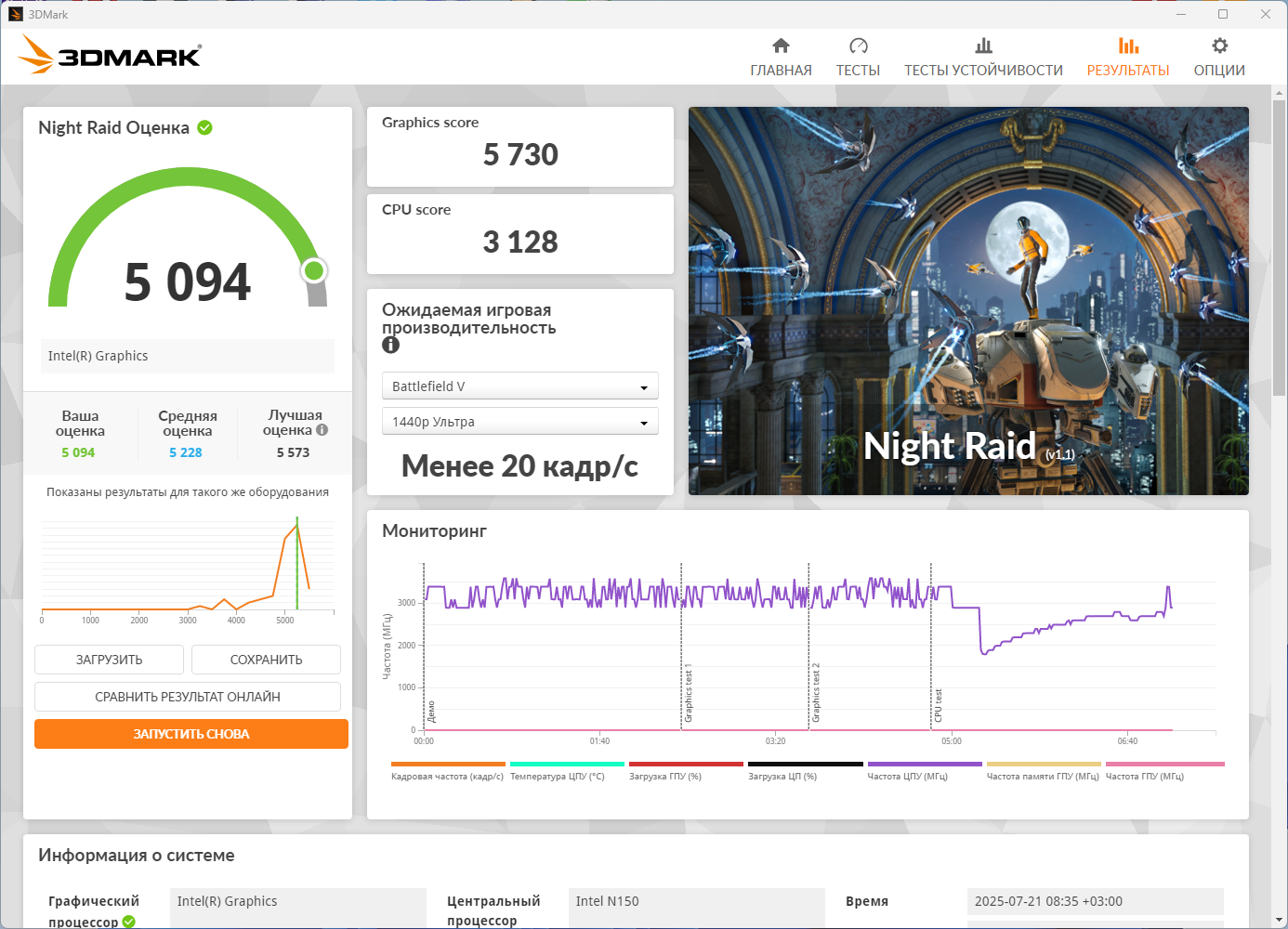Open the 1440p Ультра resolution dropdown
The height and width of the screenshot is (929, 1288).
pyautogui.click(x=519, y=421)
